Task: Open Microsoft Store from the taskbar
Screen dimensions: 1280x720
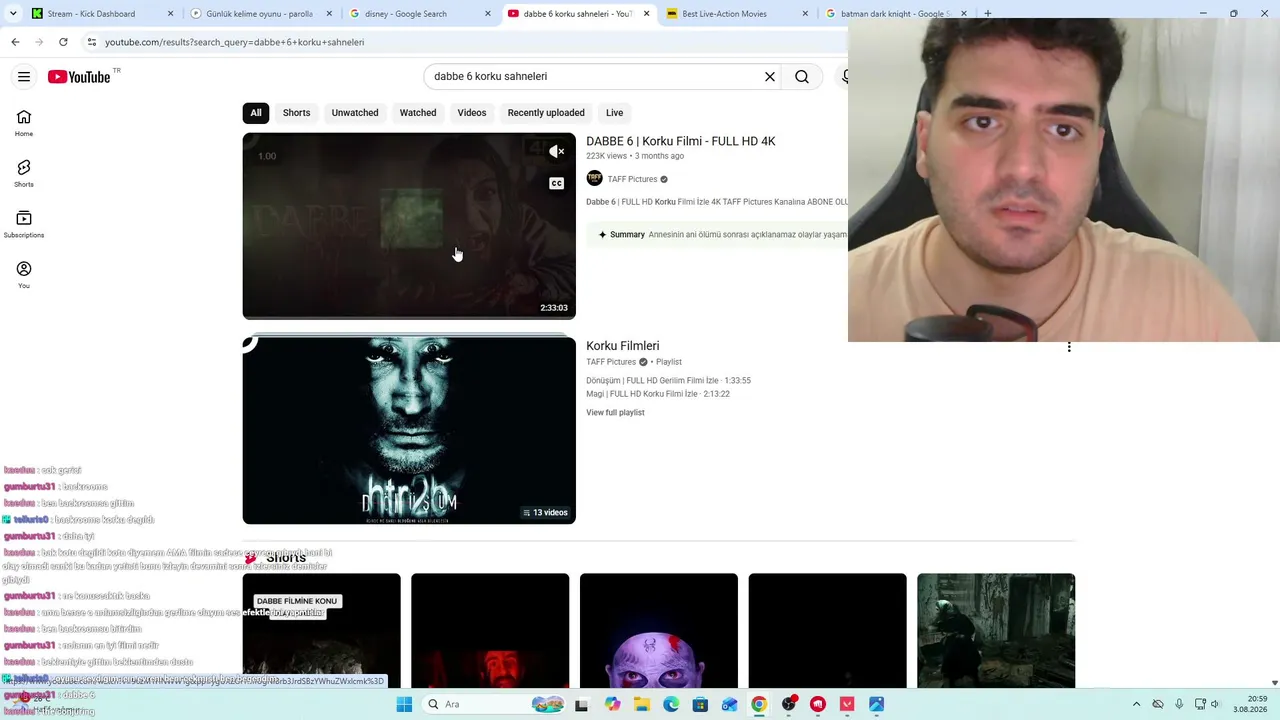Action: point(700,704)
